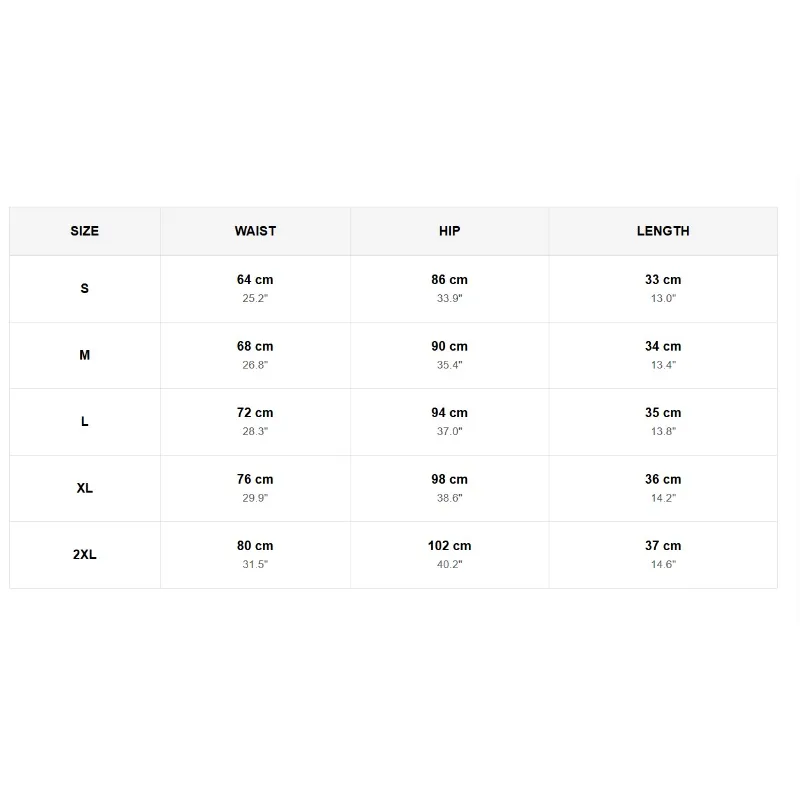The width and height of the screenshot is (800, 800).
Task: Click the HIP column header
Action: (449, 231)
